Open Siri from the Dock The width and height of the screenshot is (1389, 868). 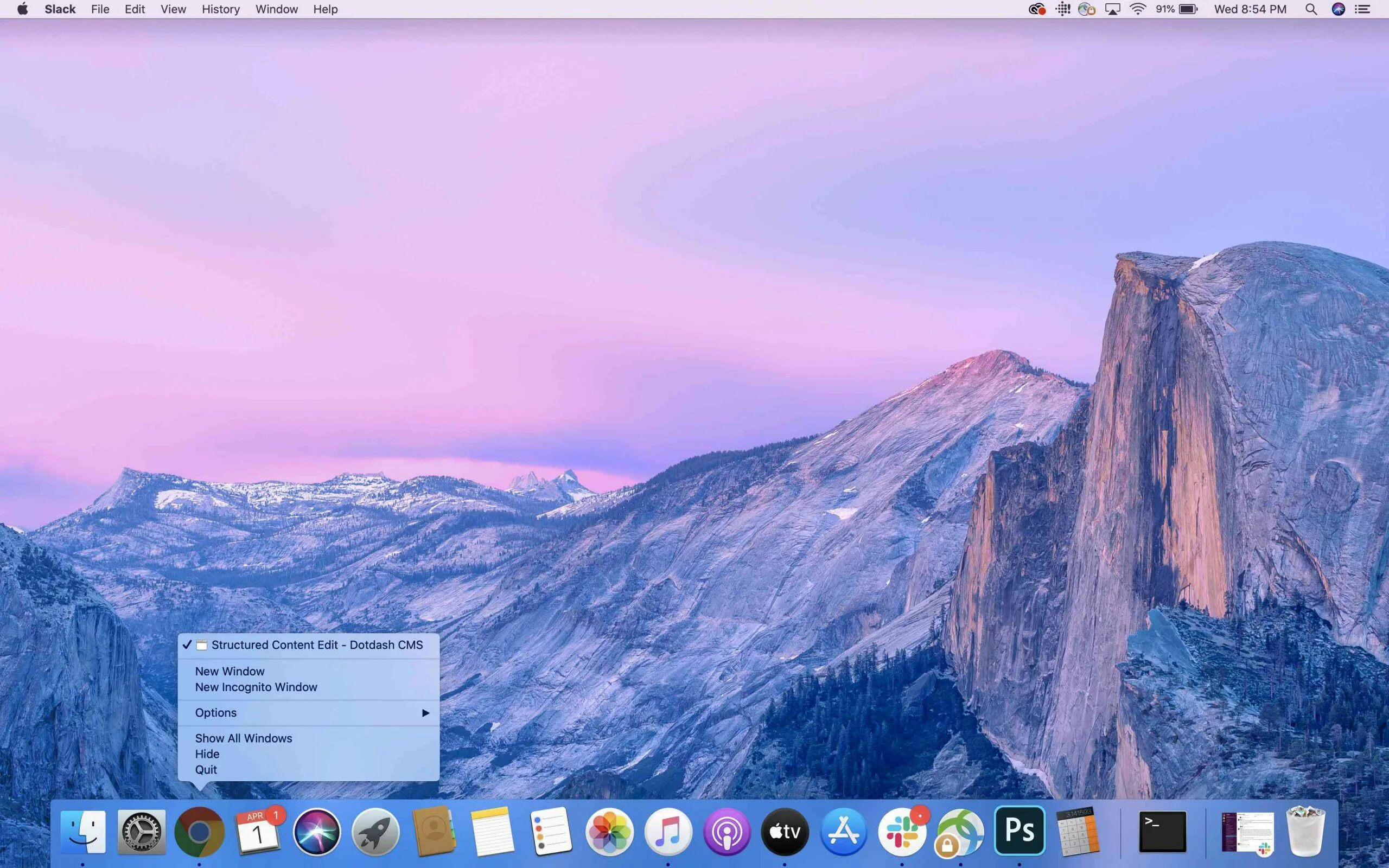click(x=316, y=831)
